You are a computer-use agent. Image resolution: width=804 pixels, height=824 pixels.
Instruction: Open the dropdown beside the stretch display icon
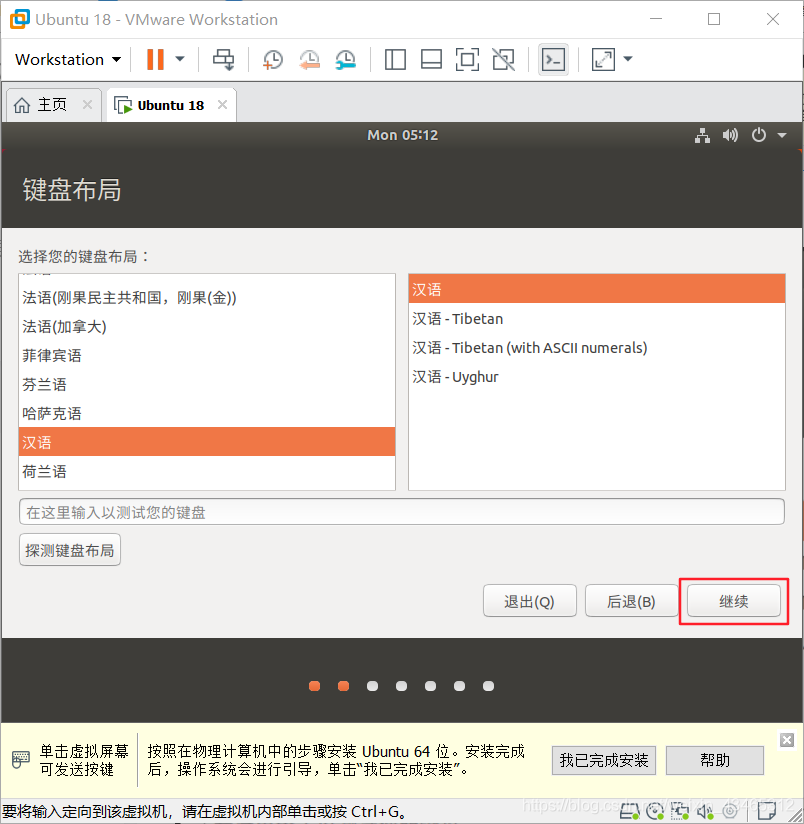(x=628, y=59)
